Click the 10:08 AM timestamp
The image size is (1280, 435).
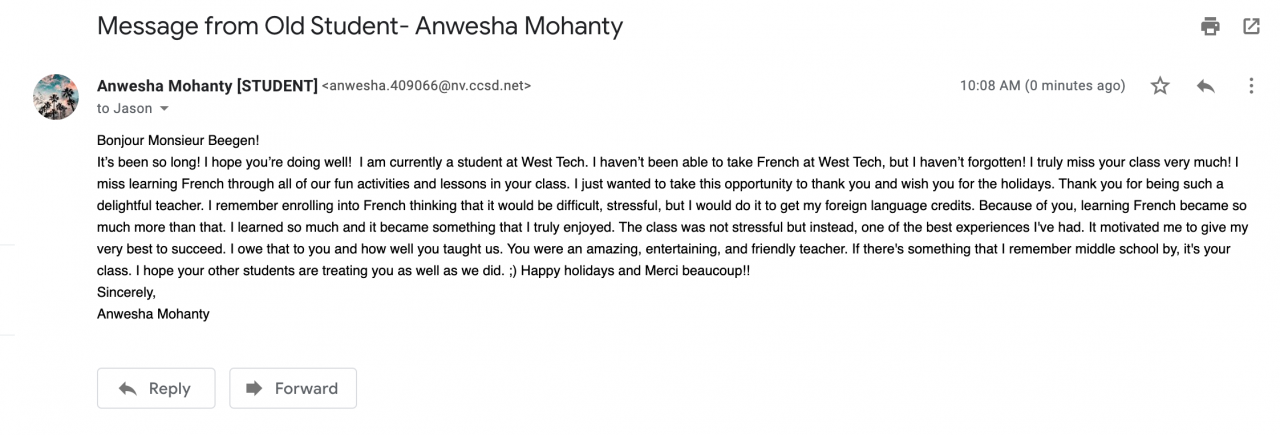click(x=1042, y=86)
